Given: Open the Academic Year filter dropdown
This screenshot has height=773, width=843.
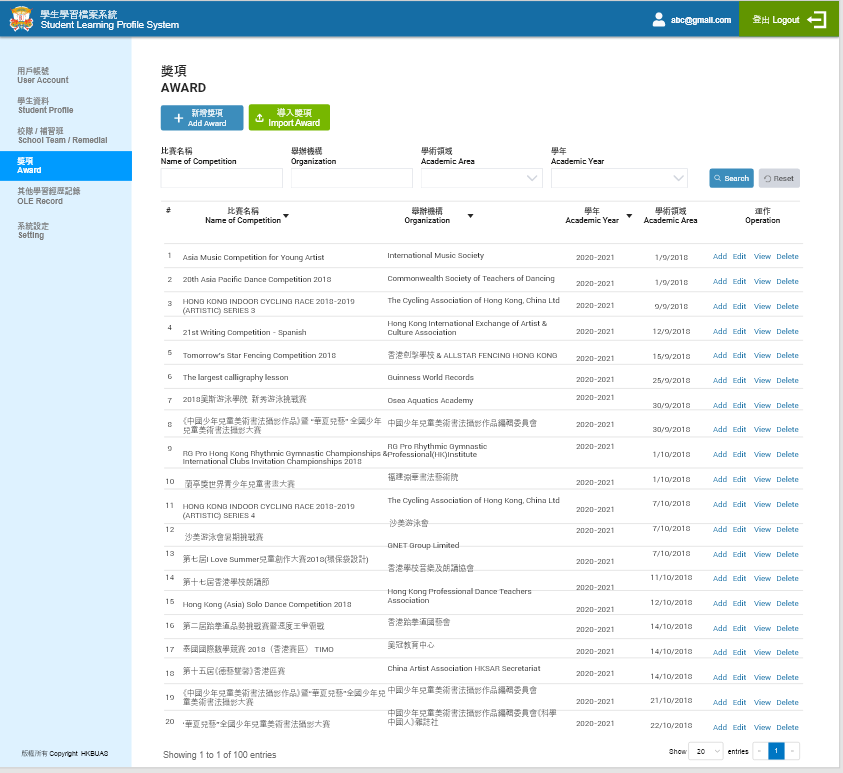Looking at the screenshot, I should (x=678, y=178).
